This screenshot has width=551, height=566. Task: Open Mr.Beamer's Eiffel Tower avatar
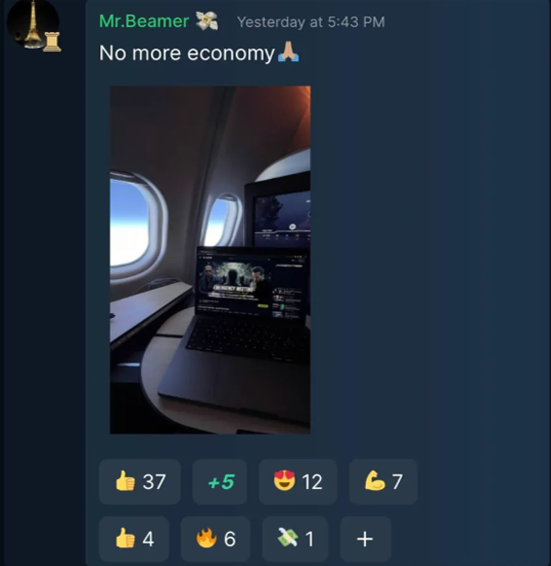[x=33, y=25]
